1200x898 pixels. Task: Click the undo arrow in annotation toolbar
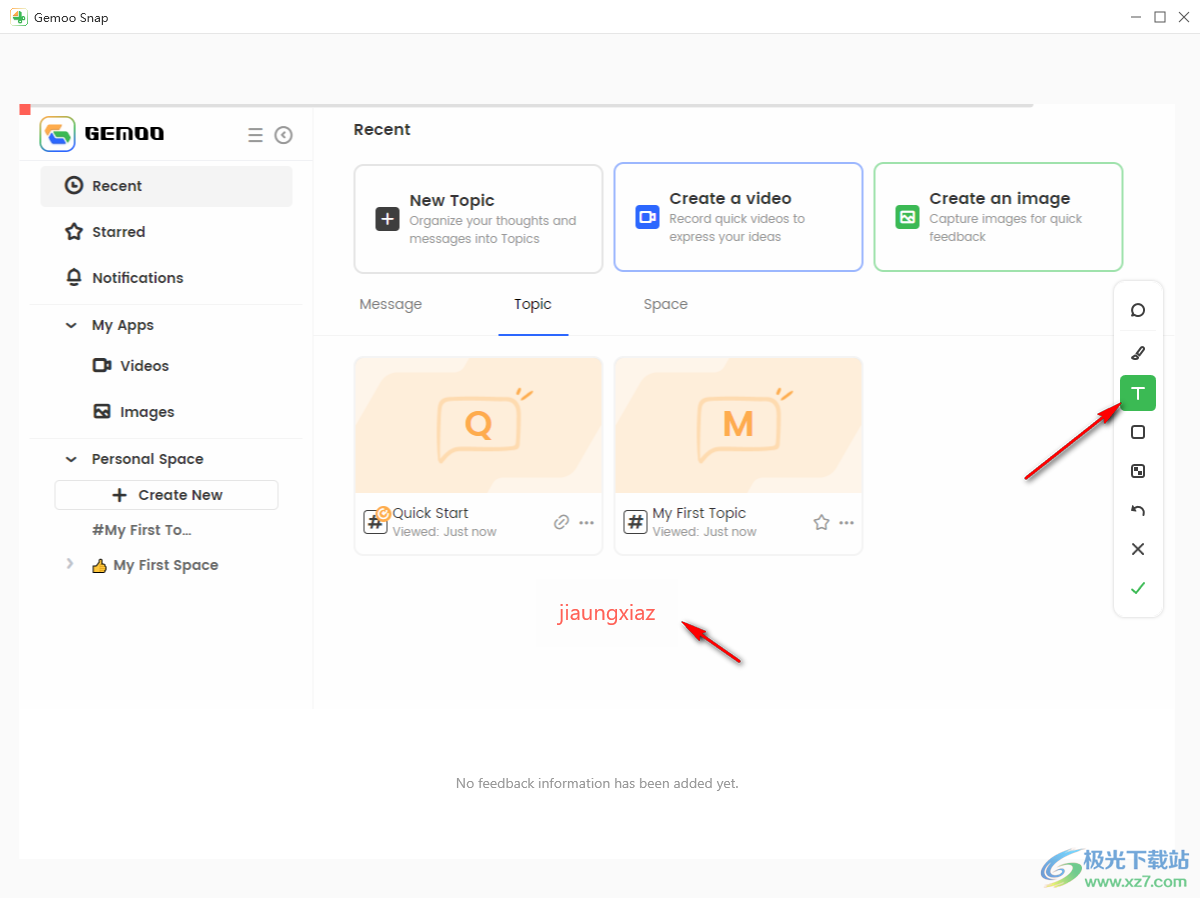1137,511
